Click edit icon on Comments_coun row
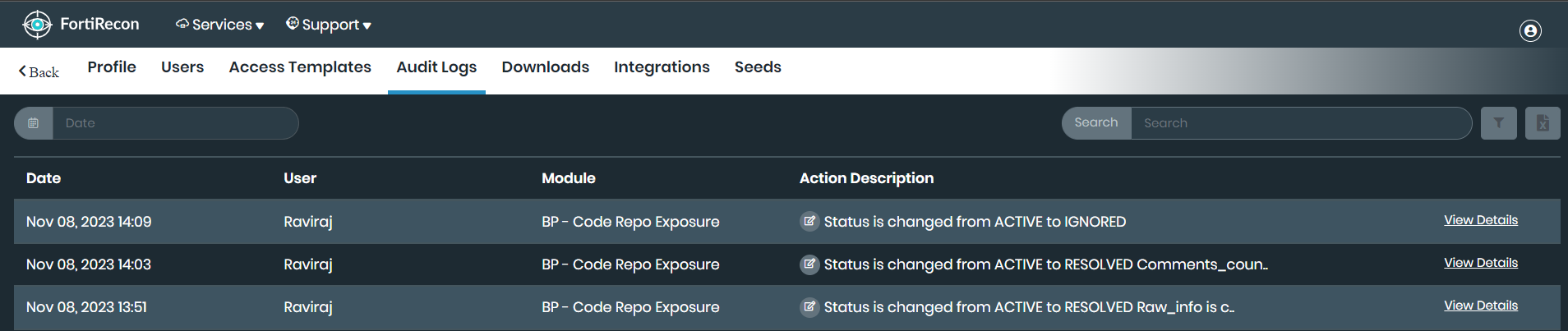This screenshot has height=331, width=1568. pyautogui.click(x=809, y=264)
